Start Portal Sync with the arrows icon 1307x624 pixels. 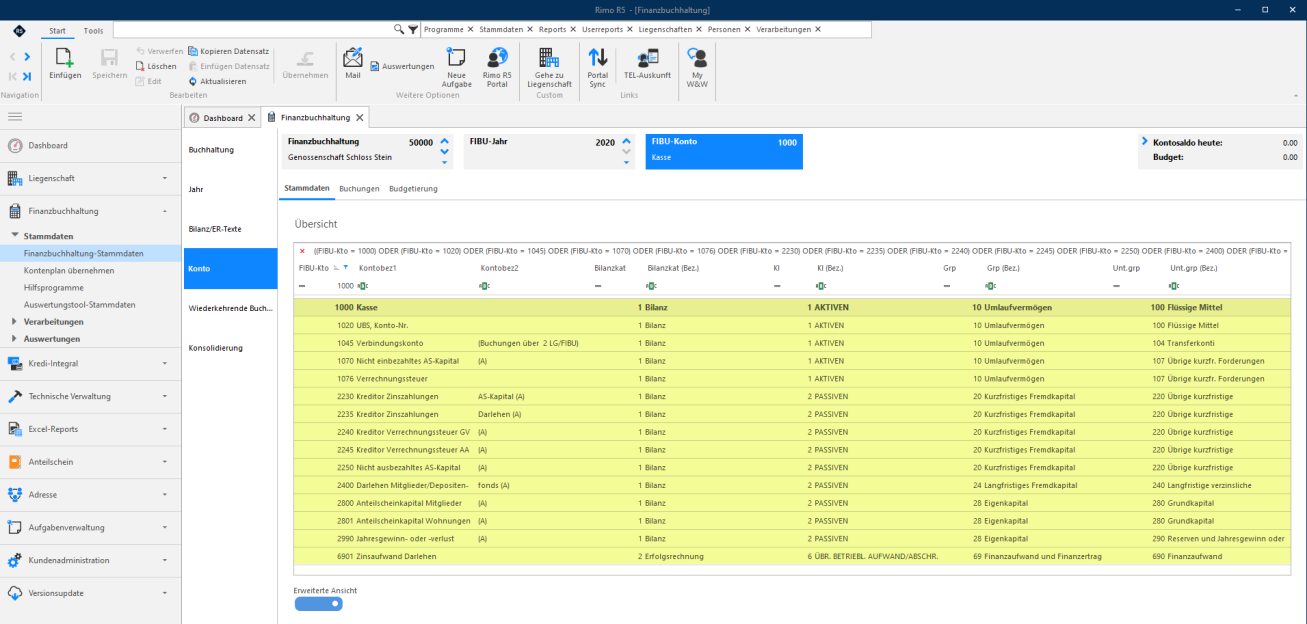pyautogui.click(x=597, y=57)
